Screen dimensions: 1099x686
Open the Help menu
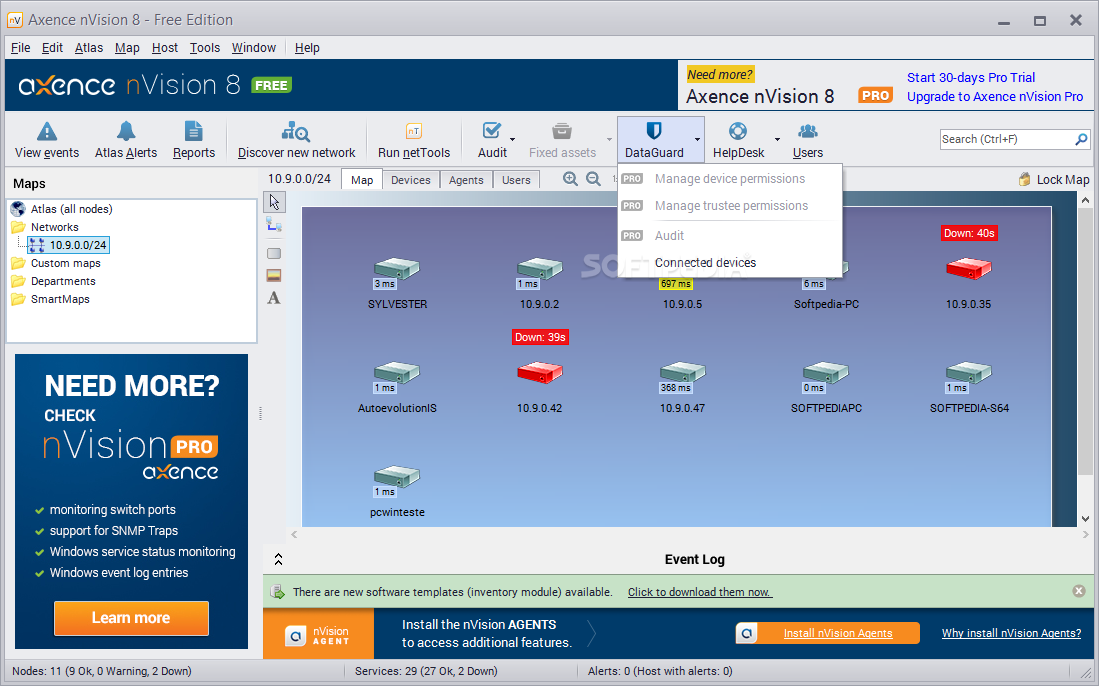[x=307, y=48]
